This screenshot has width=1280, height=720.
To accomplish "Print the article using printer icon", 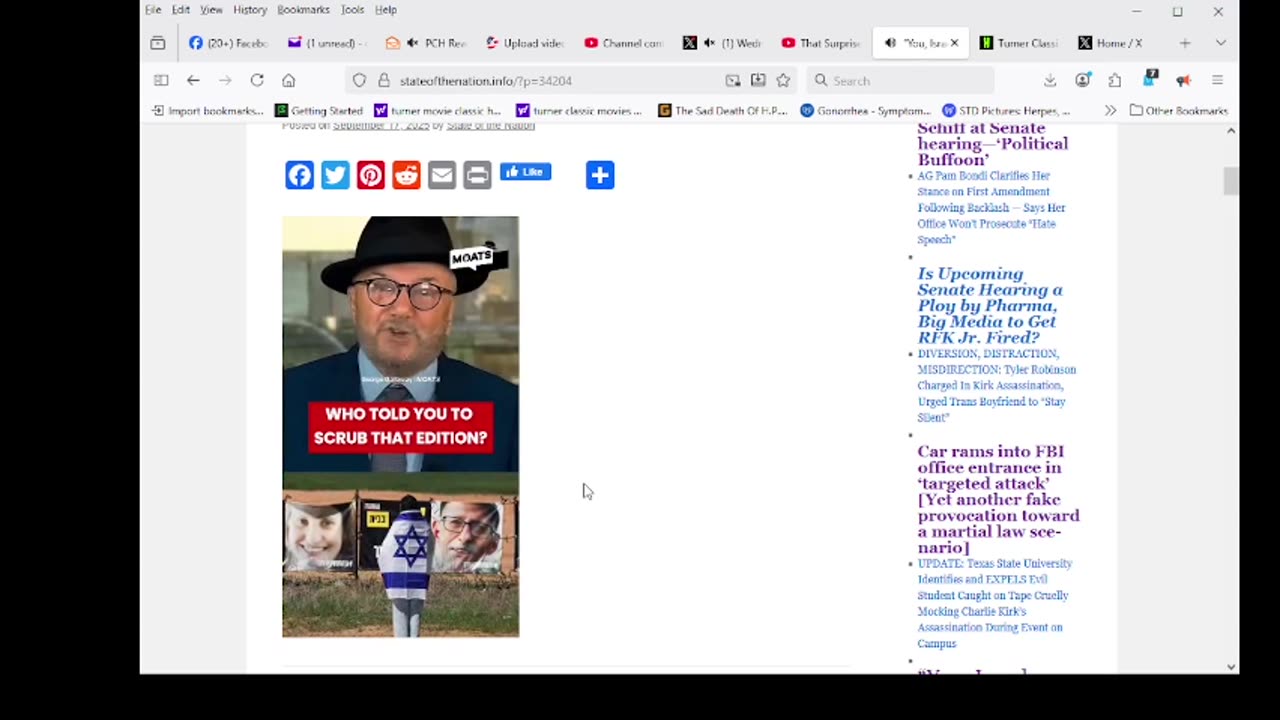I will pos(477,175).
